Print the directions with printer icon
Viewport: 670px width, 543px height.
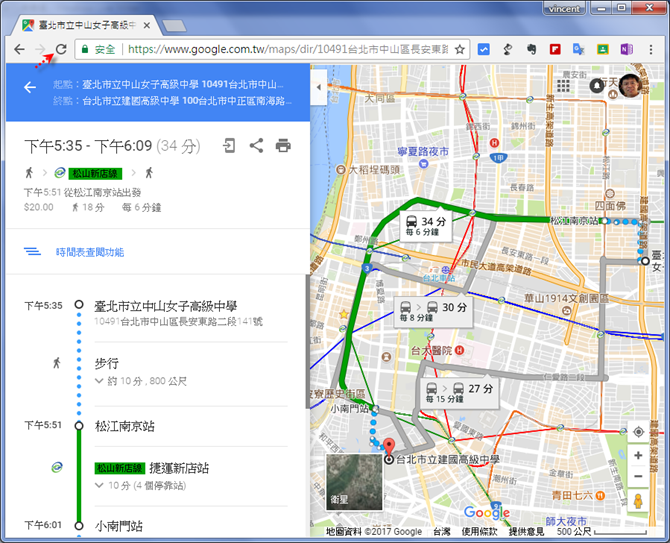pos(283,146)
